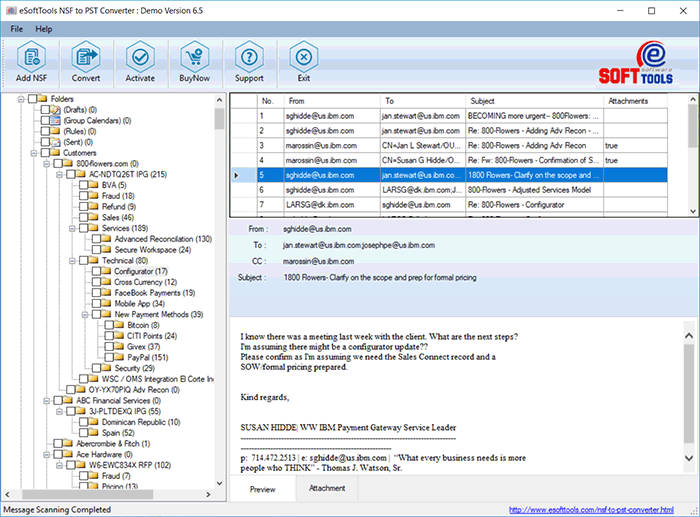
Task: Select the PayPal (151) folder icon
Action: [119, 357]
